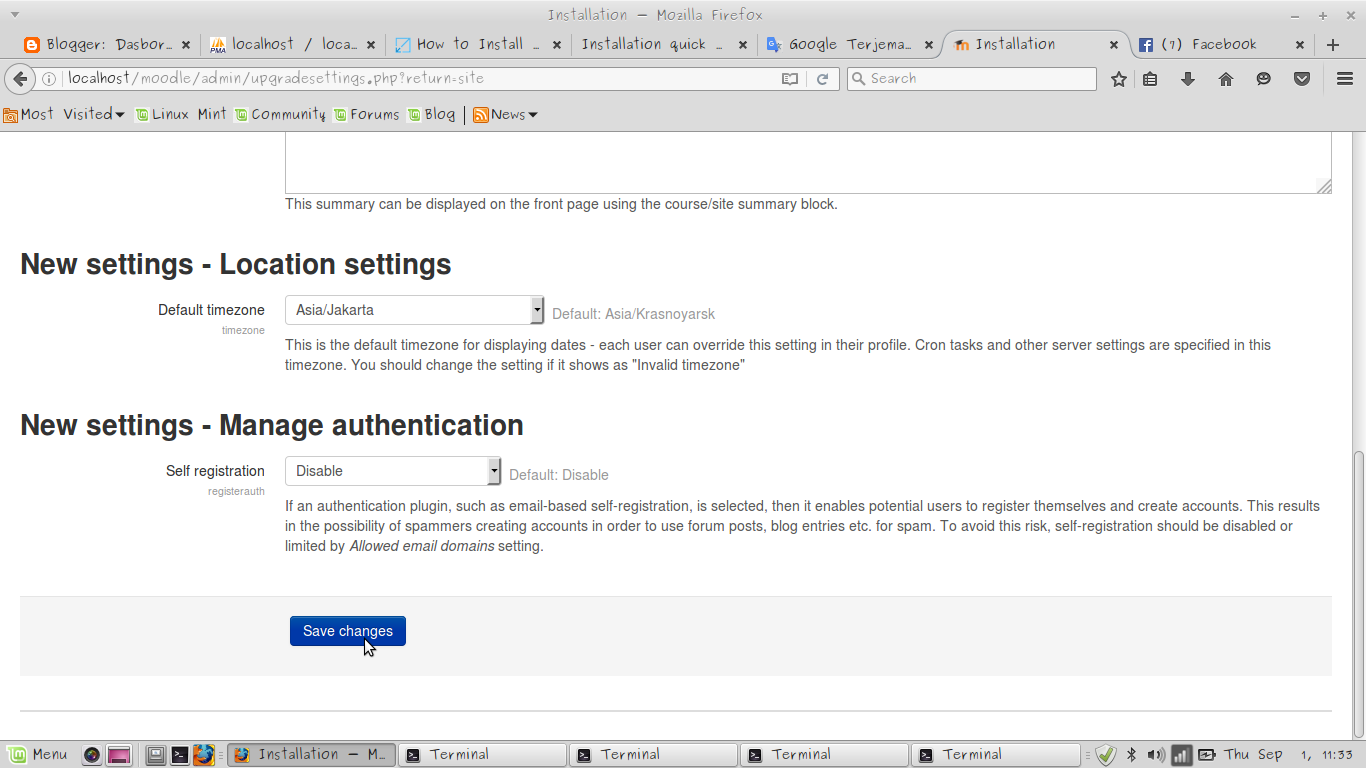Image resolution: width=1366 pixels, height=768 pixels.
Task: Switch to the localhost phpMyAdmin tab
Action: [x=292, y=45]
